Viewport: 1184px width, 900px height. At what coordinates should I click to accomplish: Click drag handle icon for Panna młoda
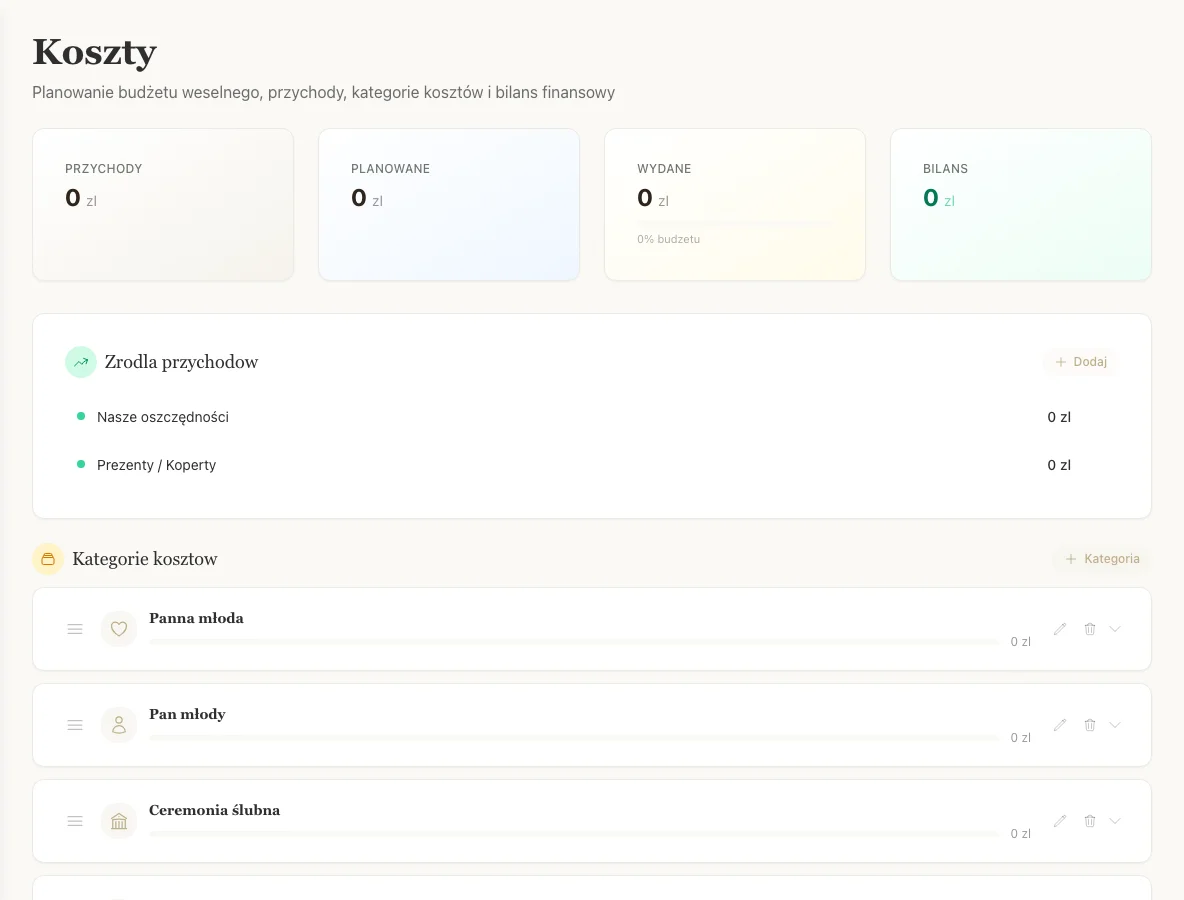point(75,629)
